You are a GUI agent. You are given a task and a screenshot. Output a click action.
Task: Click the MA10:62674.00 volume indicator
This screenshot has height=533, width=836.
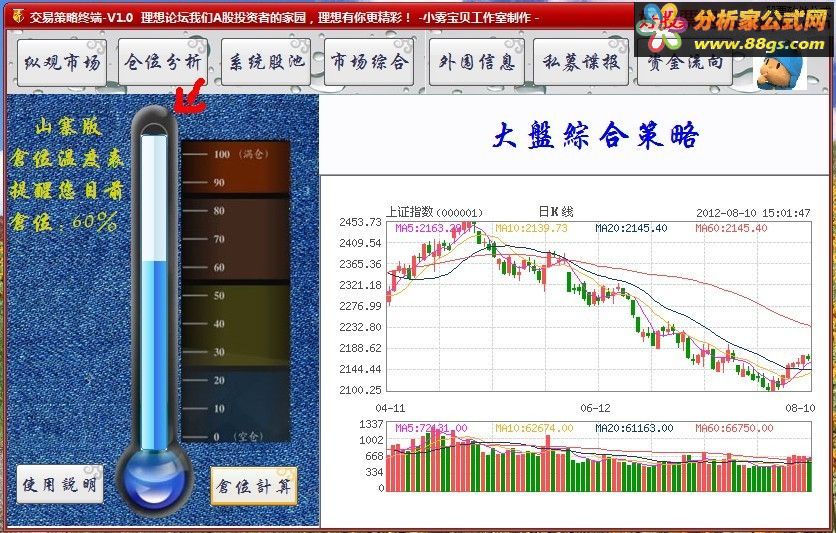click(534, 428)
